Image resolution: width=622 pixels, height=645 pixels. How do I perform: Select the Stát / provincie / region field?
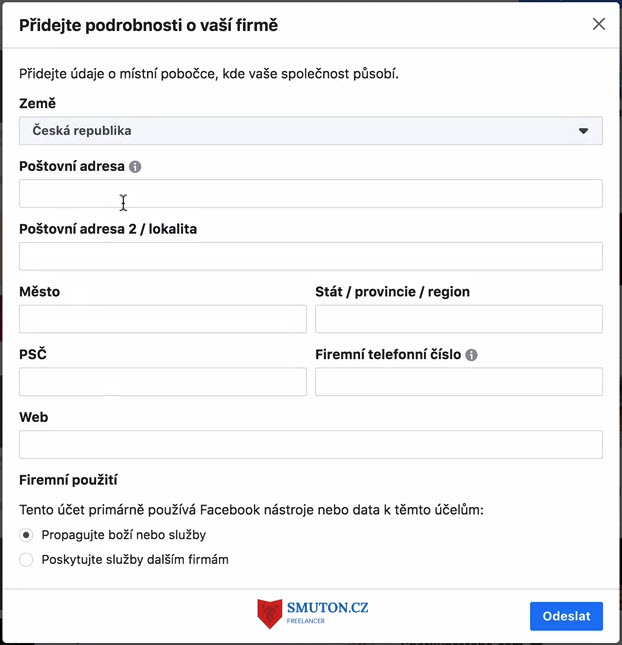[459, 319]
